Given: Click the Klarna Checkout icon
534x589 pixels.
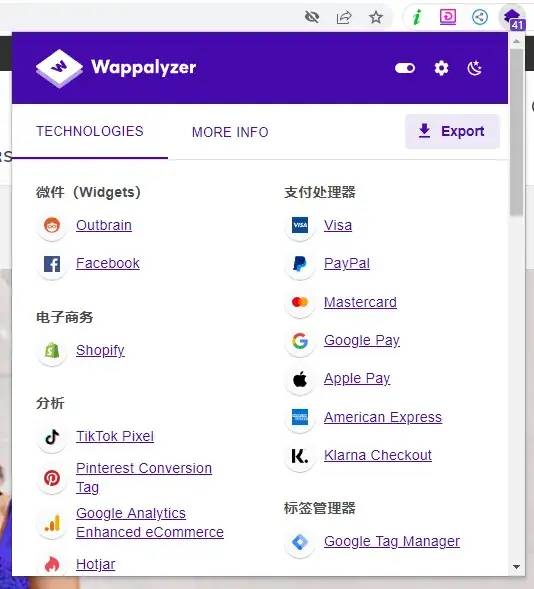Looking at the screenshot, I should [300, 456].
